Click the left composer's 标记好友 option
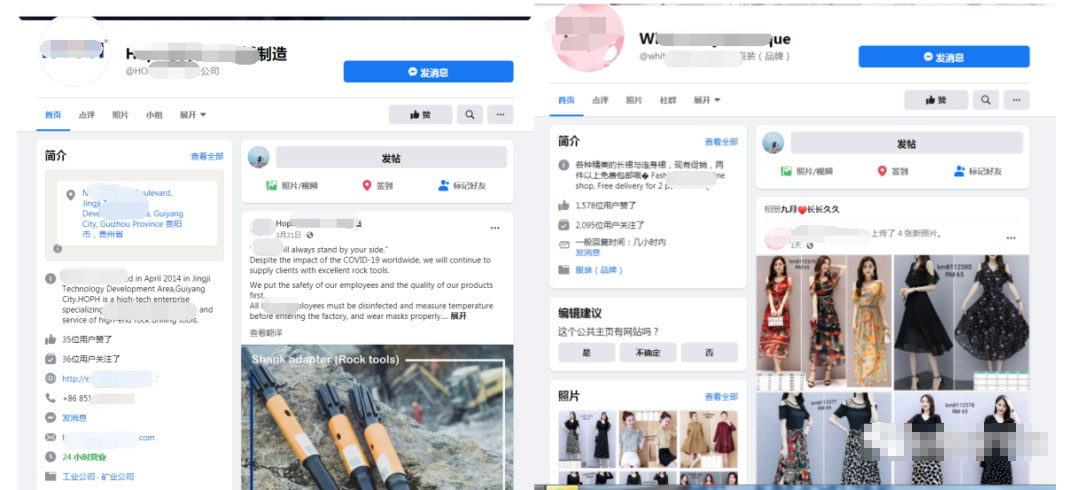 [462, 185]
